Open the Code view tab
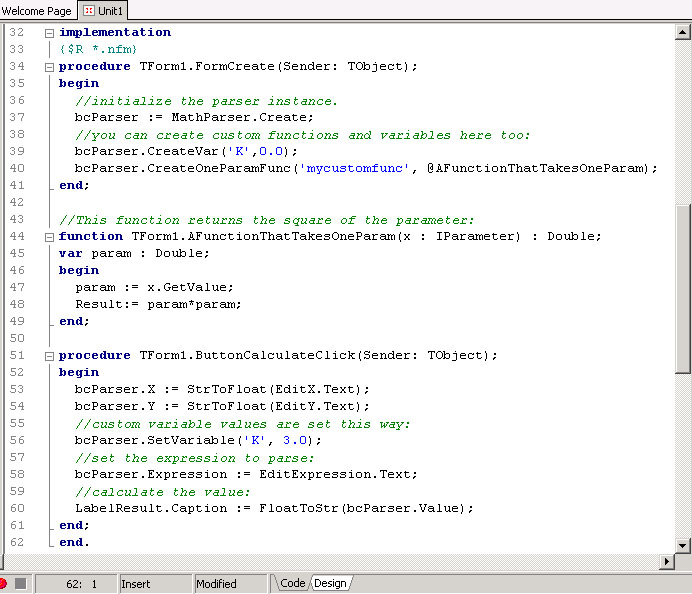 coord(292,583)
